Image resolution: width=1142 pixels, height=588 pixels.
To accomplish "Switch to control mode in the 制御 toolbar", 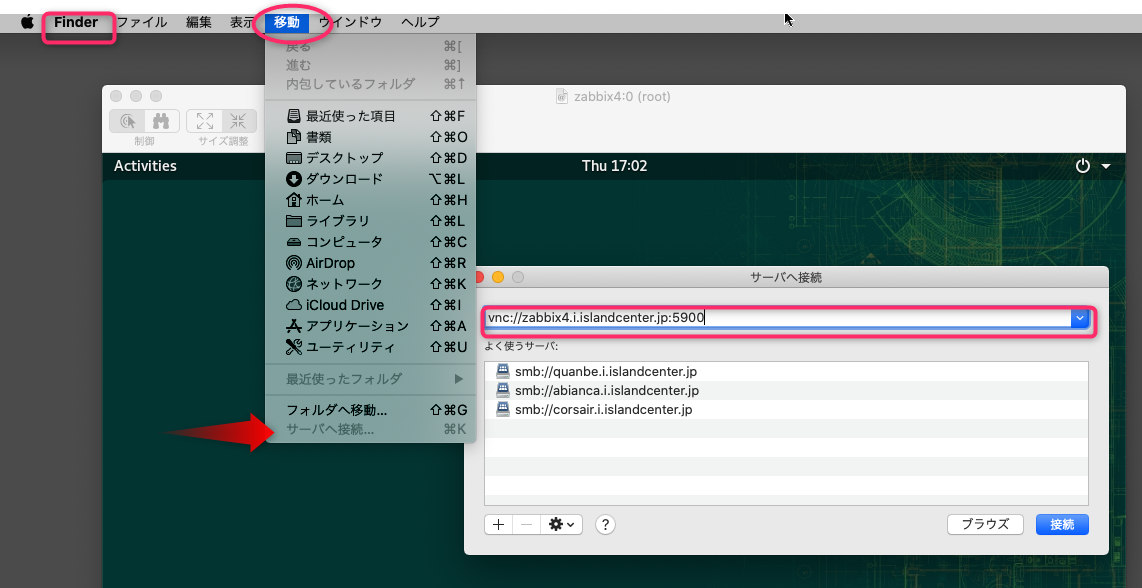I will tap(127, 121).
